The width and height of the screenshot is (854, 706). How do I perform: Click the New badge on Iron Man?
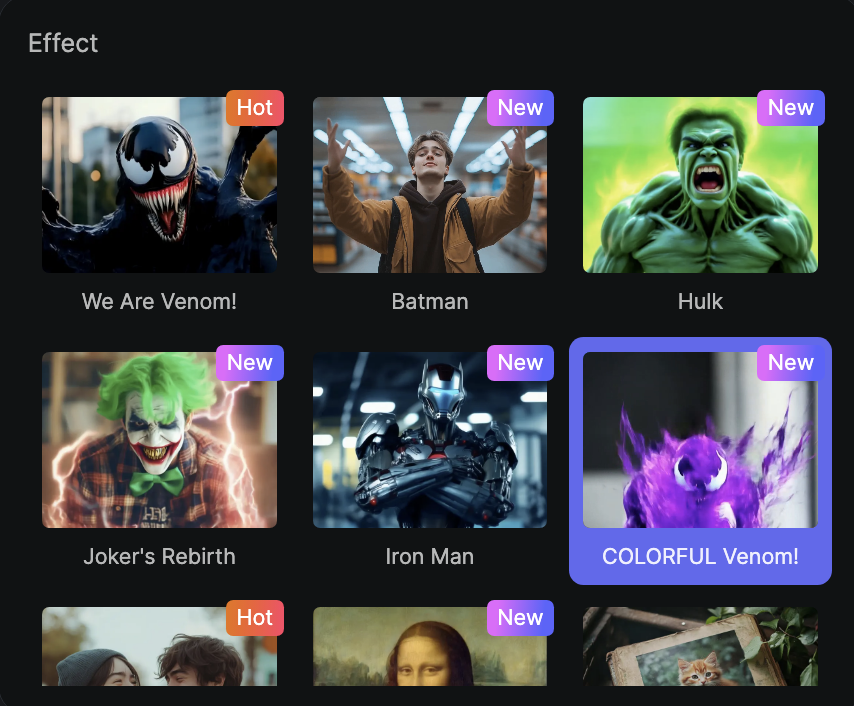[520, 363]
